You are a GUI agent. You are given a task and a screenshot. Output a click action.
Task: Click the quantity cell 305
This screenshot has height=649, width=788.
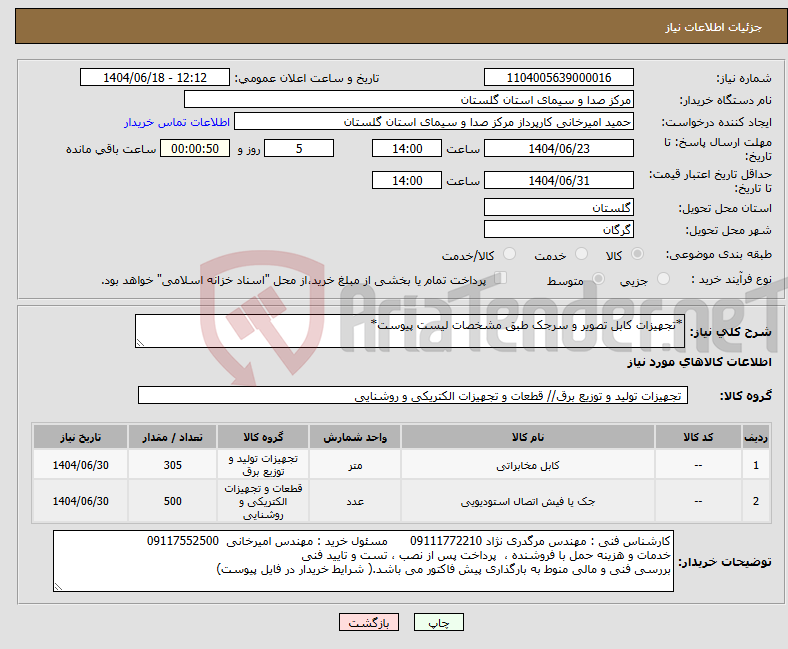pos(172,465)
